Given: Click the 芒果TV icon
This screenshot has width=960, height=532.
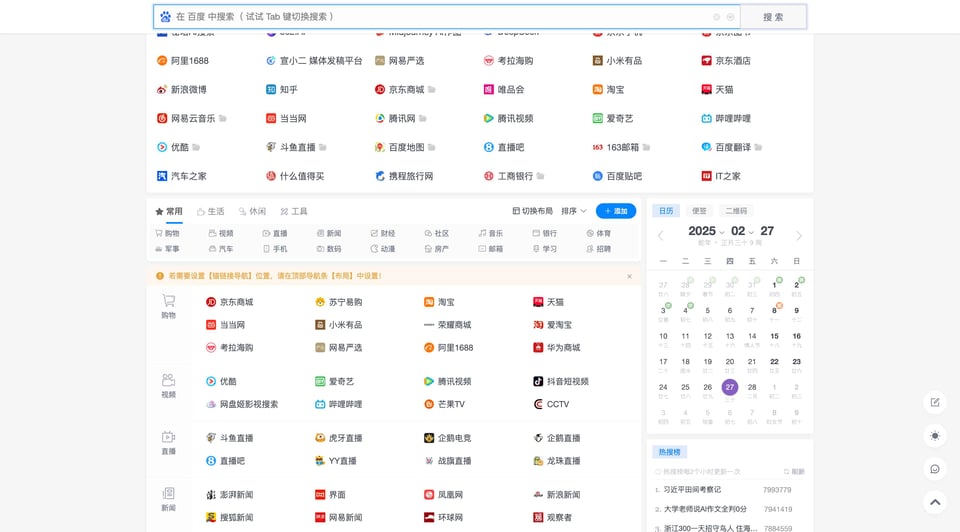Looking at the screenshot, I should (x=429, y=404).
